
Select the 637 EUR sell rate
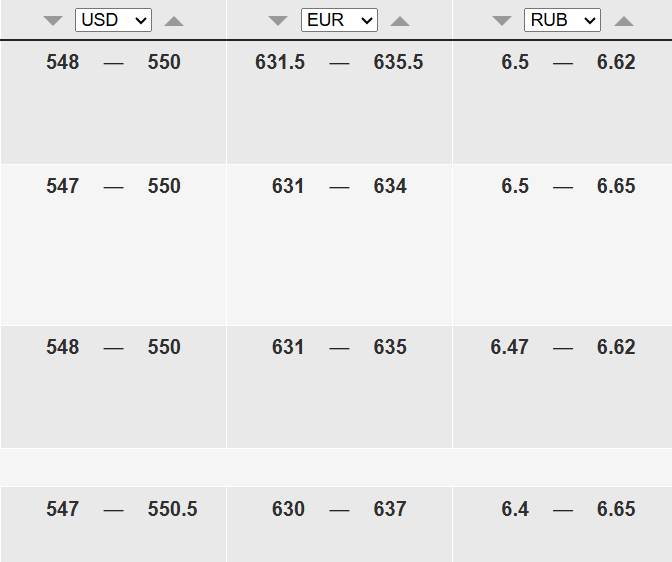pyautogui.click(x=390, y=509)
